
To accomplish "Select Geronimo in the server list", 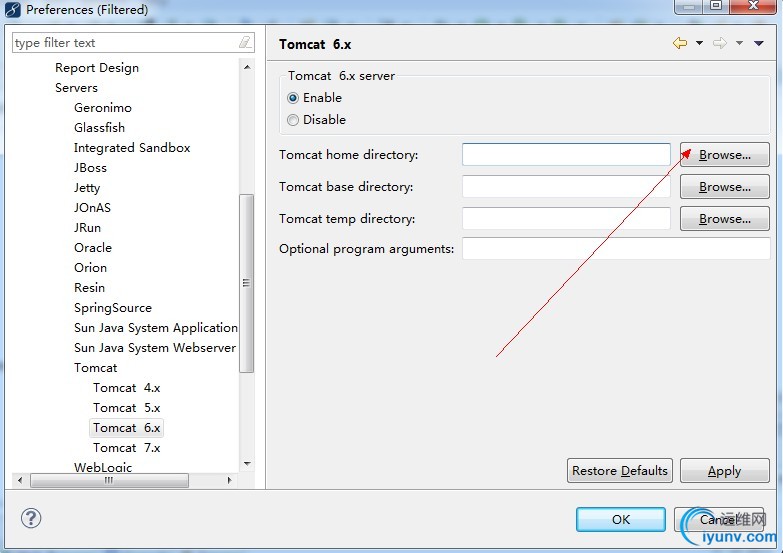I will (103, 108).
